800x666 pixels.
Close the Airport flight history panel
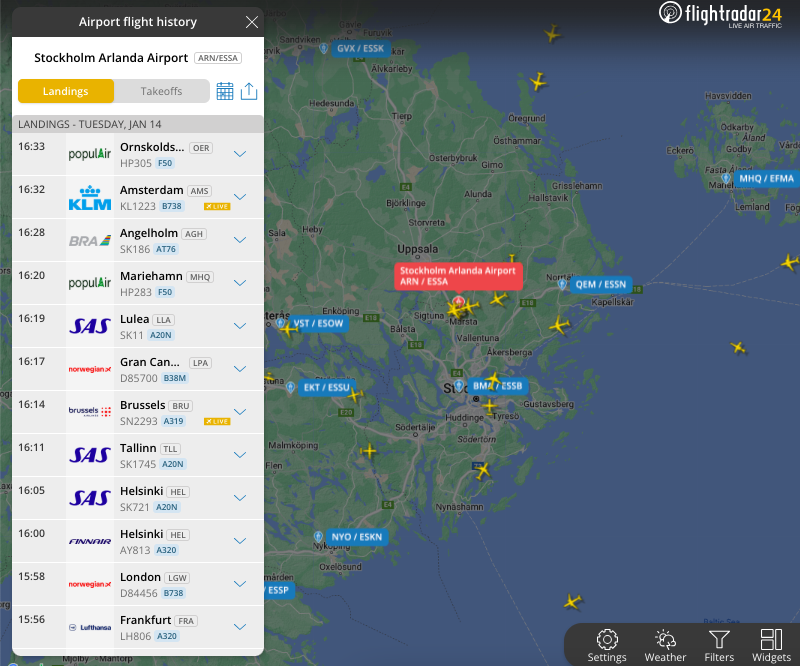pyautogui.click(x=252, y=22)
